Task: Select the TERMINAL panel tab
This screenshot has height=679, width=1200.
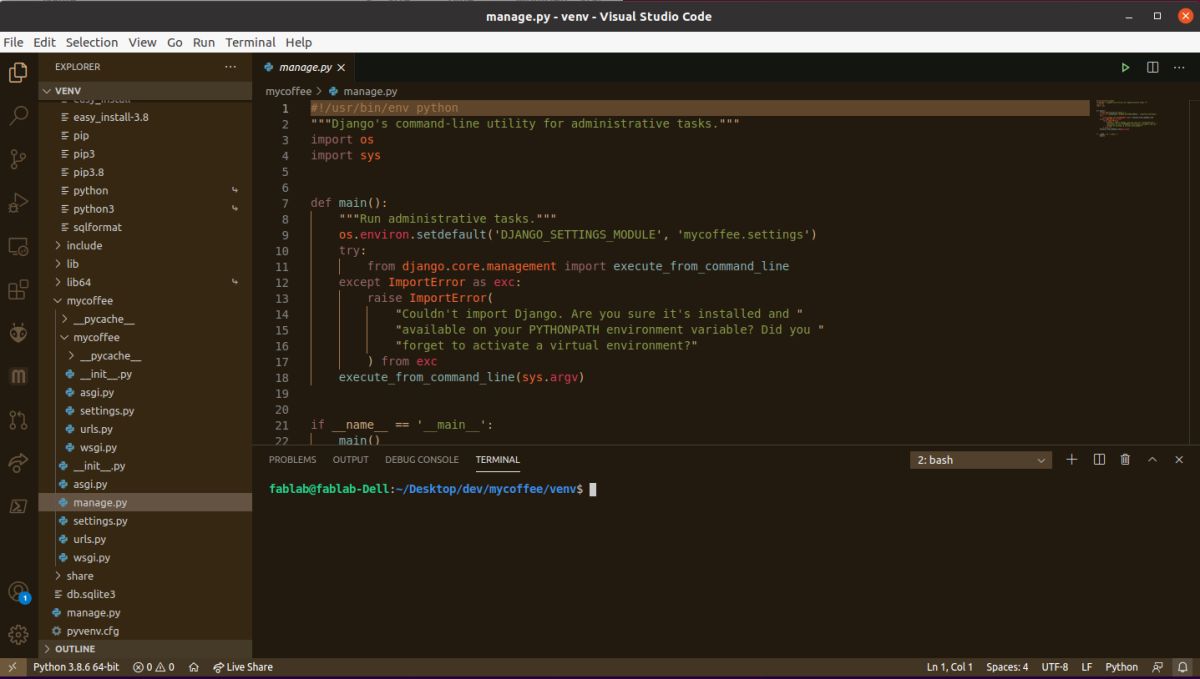Action: pos(498,460)
